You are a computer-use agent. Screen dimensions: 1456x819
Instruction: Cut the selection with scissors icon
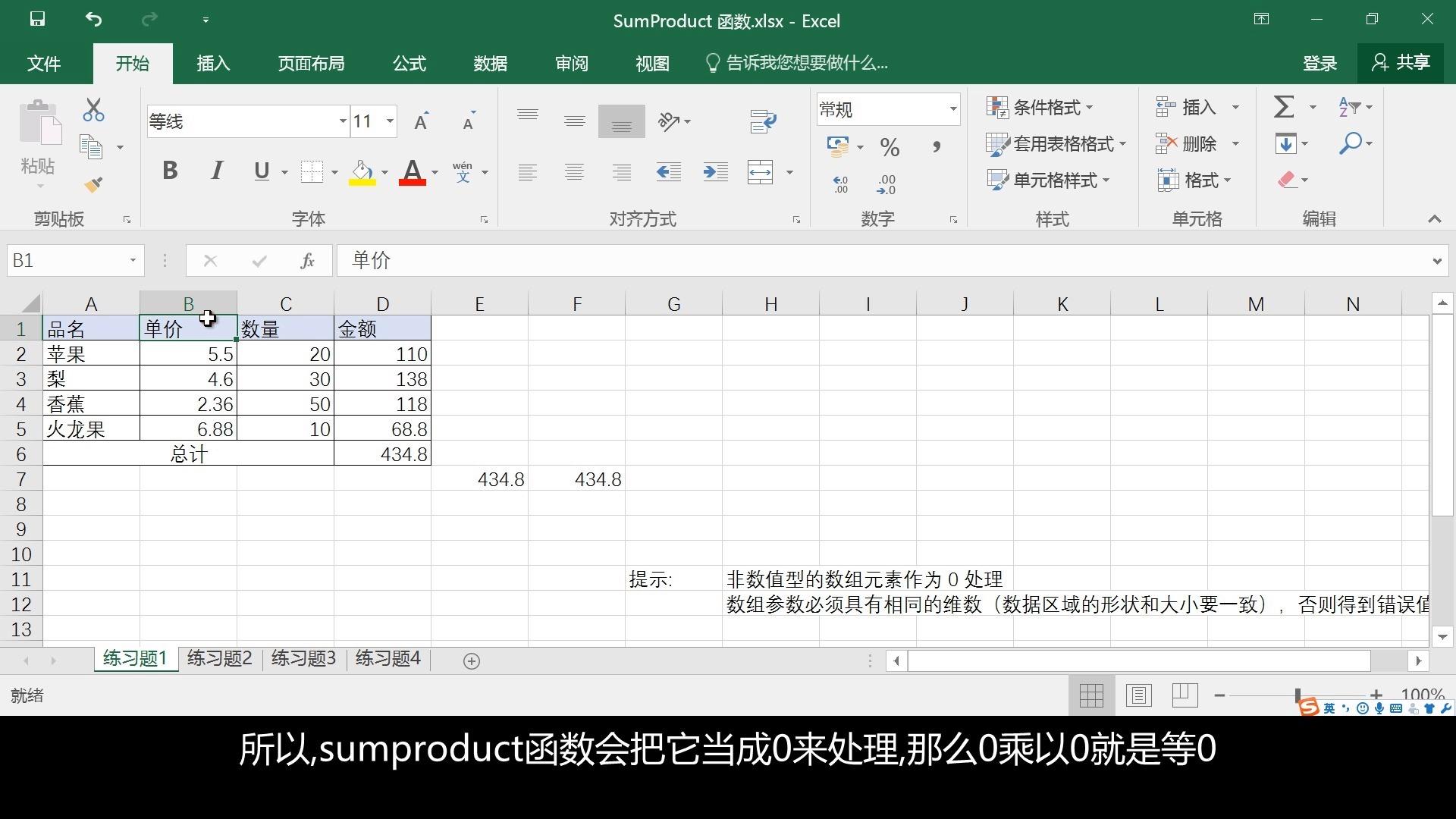94,109
